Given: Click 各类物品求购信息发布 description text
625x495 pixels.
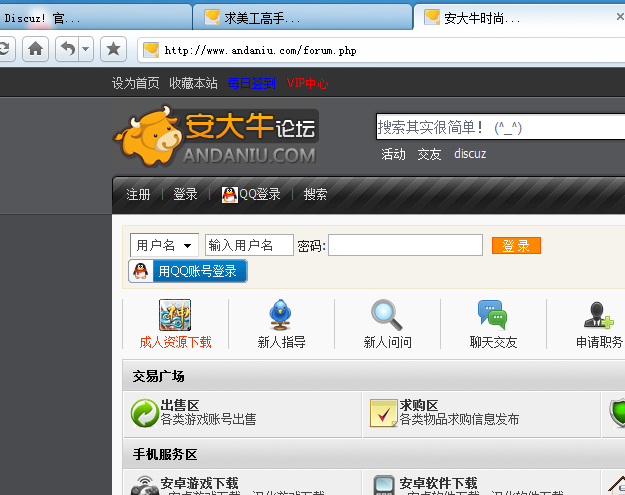Looking at the screenshot, I should 459,419.
